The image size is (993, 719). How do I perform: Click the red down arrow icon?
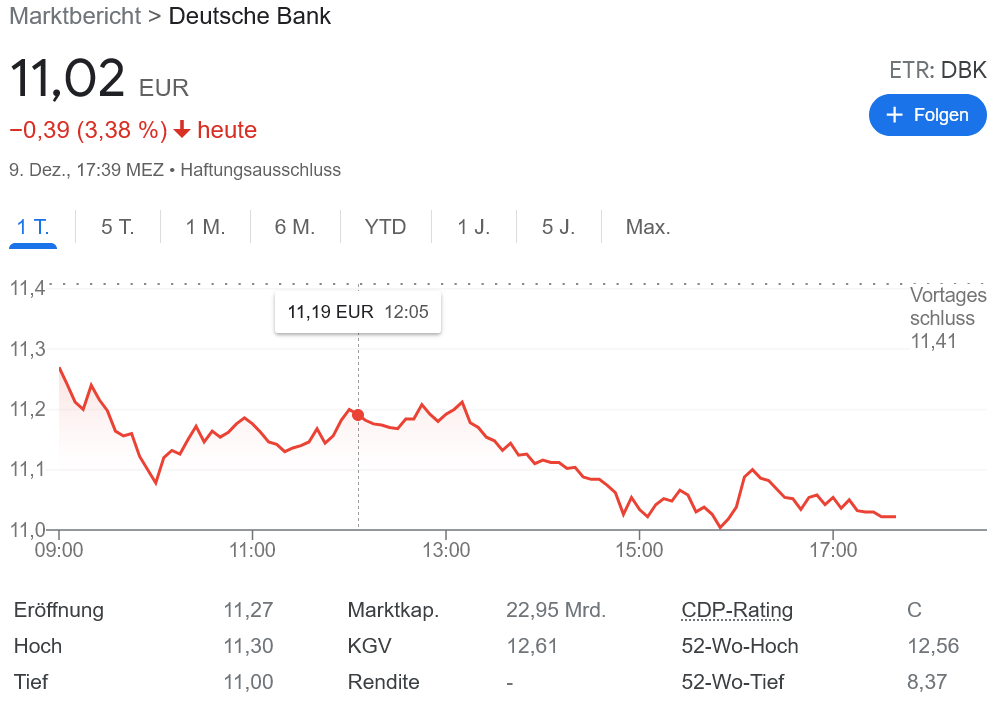click(182, 130)
